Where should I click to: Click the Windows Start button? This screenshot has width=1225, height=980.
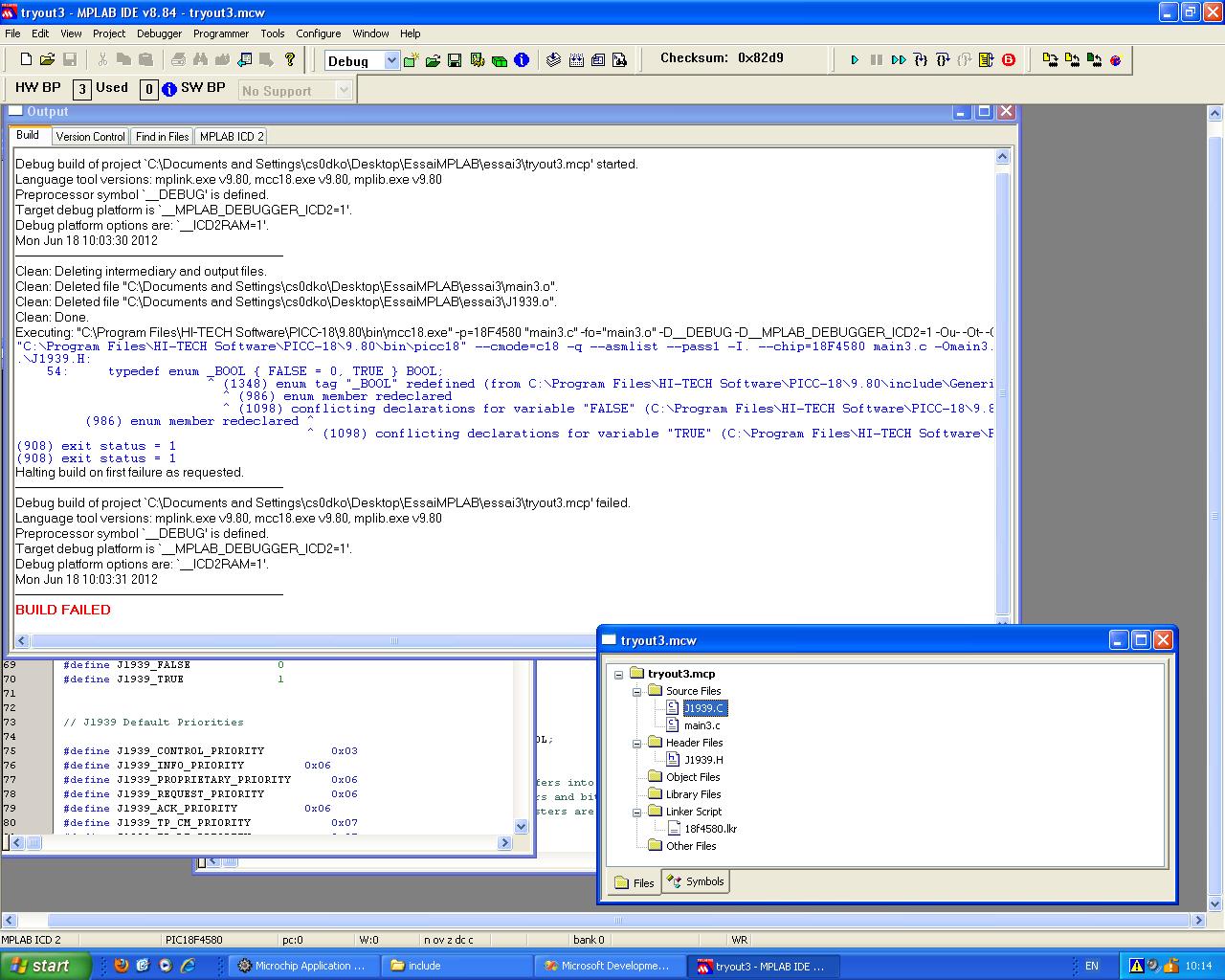pyautogui.click(x=45, y=966)
